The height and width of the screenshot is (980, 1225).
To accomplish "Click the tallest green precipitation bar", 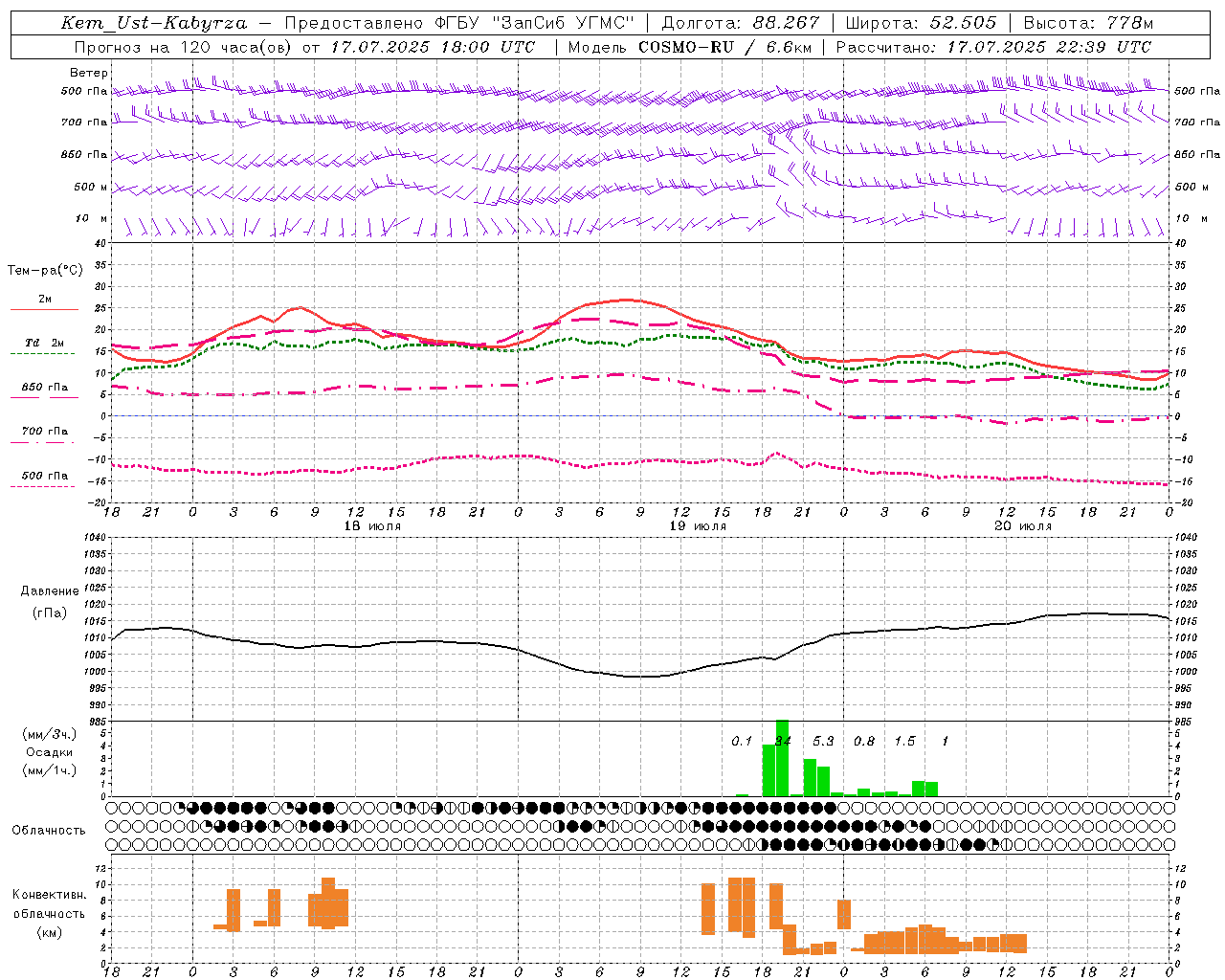I will point(782,758).
